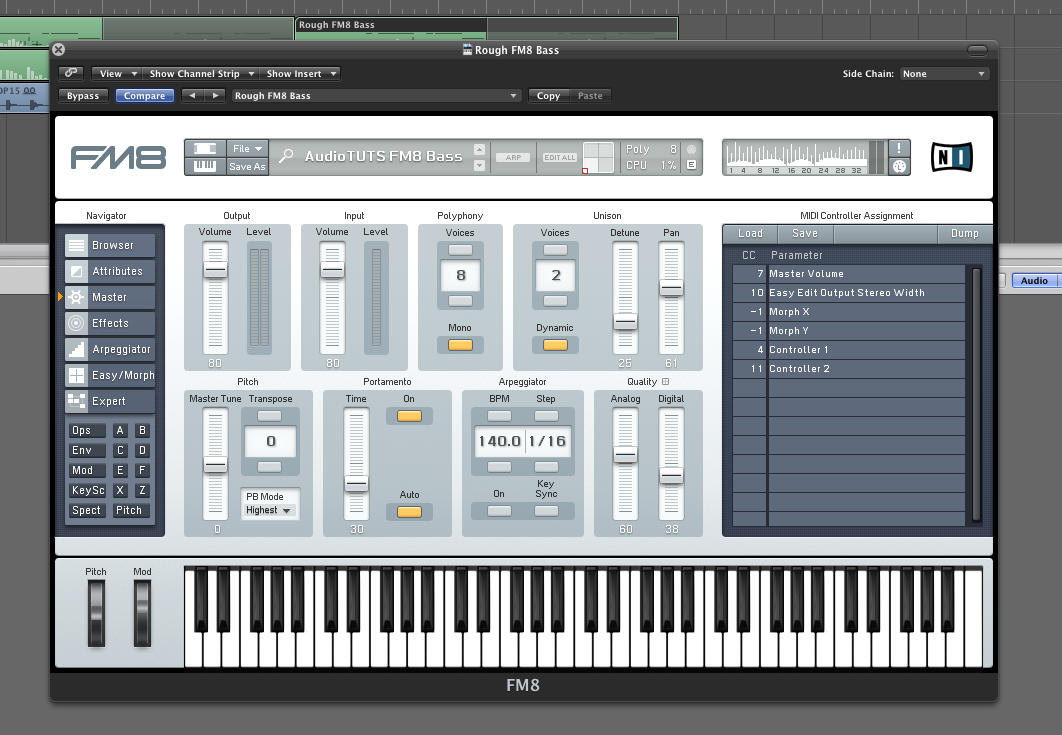The height and width of the screenshot is (735, 1062).
Task: Open Browser page icon in Navigator
Action: pyautogui.click(x=76, y=245)
